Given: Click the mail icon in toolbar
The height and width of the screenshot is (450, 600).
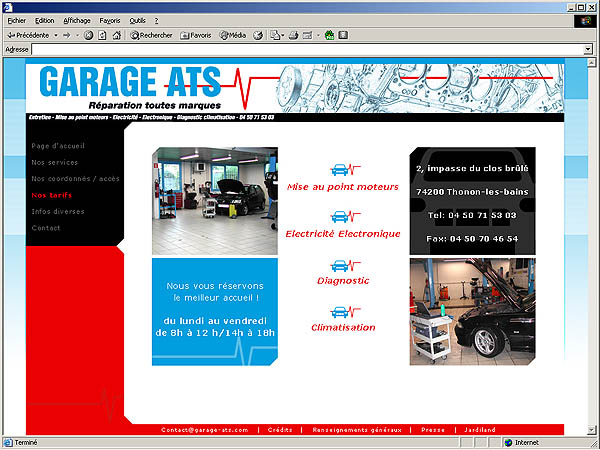Looking at the screenshot, I should (x=275, y=35).
